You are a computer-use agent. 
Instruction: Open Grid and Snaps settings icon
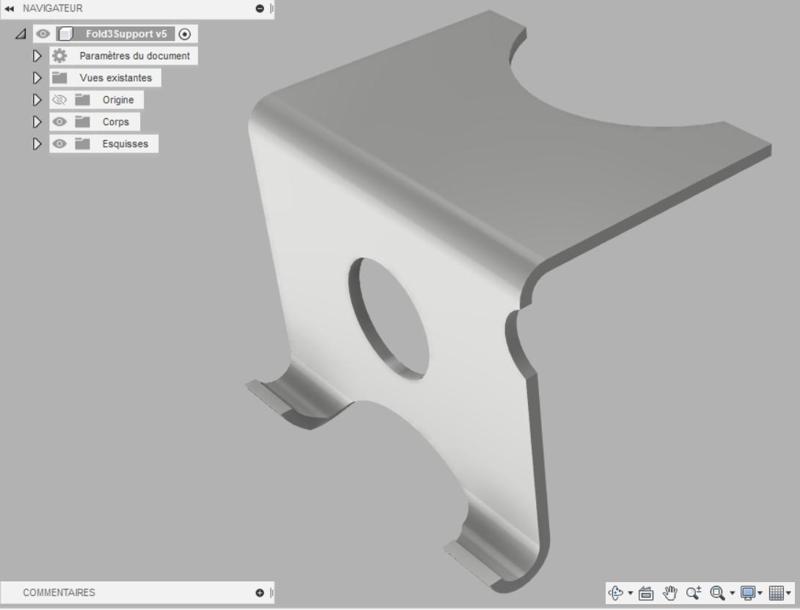pyautogui.click(x=776, y=593)
